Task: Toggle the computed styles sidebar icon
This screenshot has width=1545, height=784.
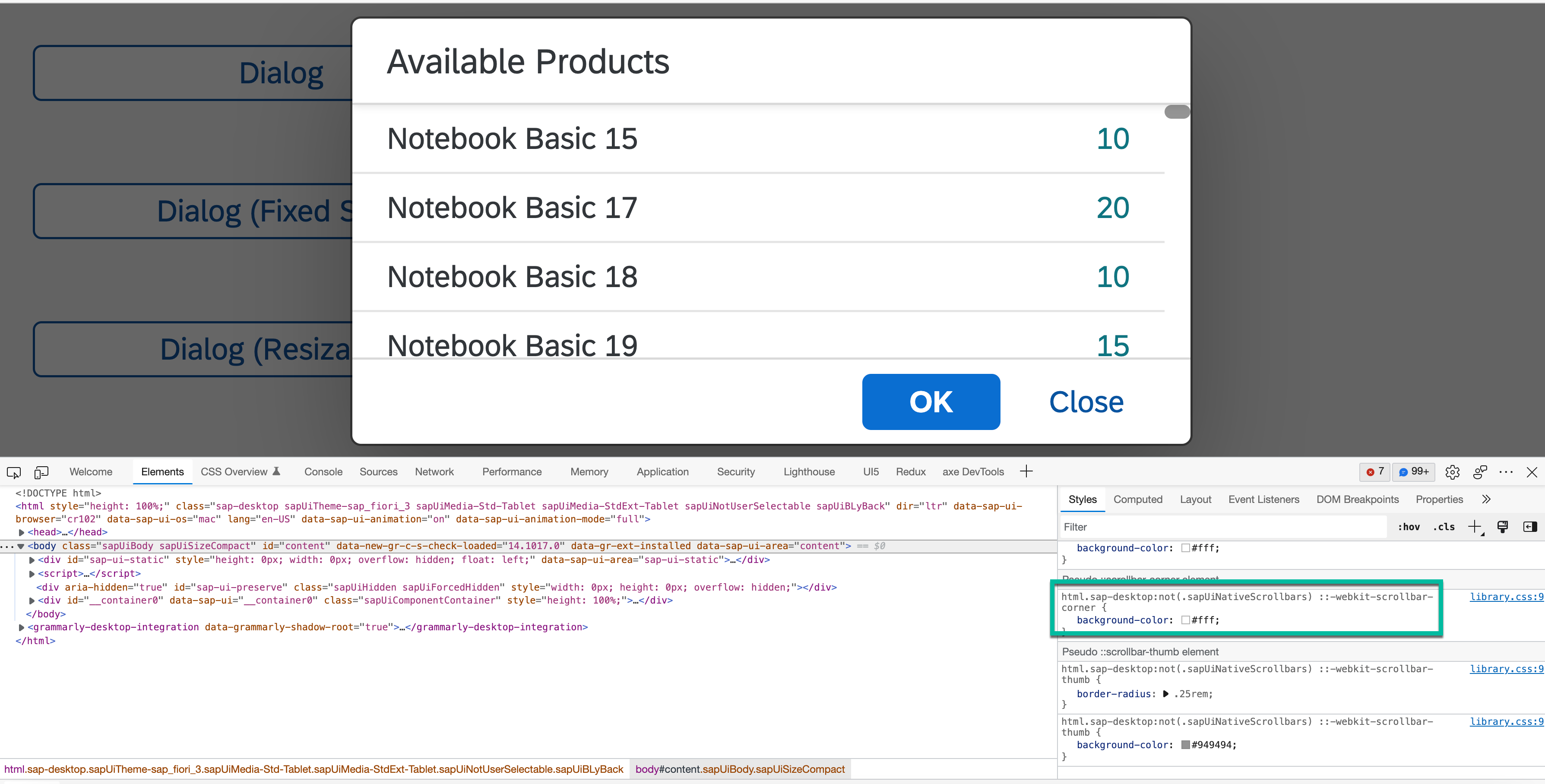Action: (1529, 527)
